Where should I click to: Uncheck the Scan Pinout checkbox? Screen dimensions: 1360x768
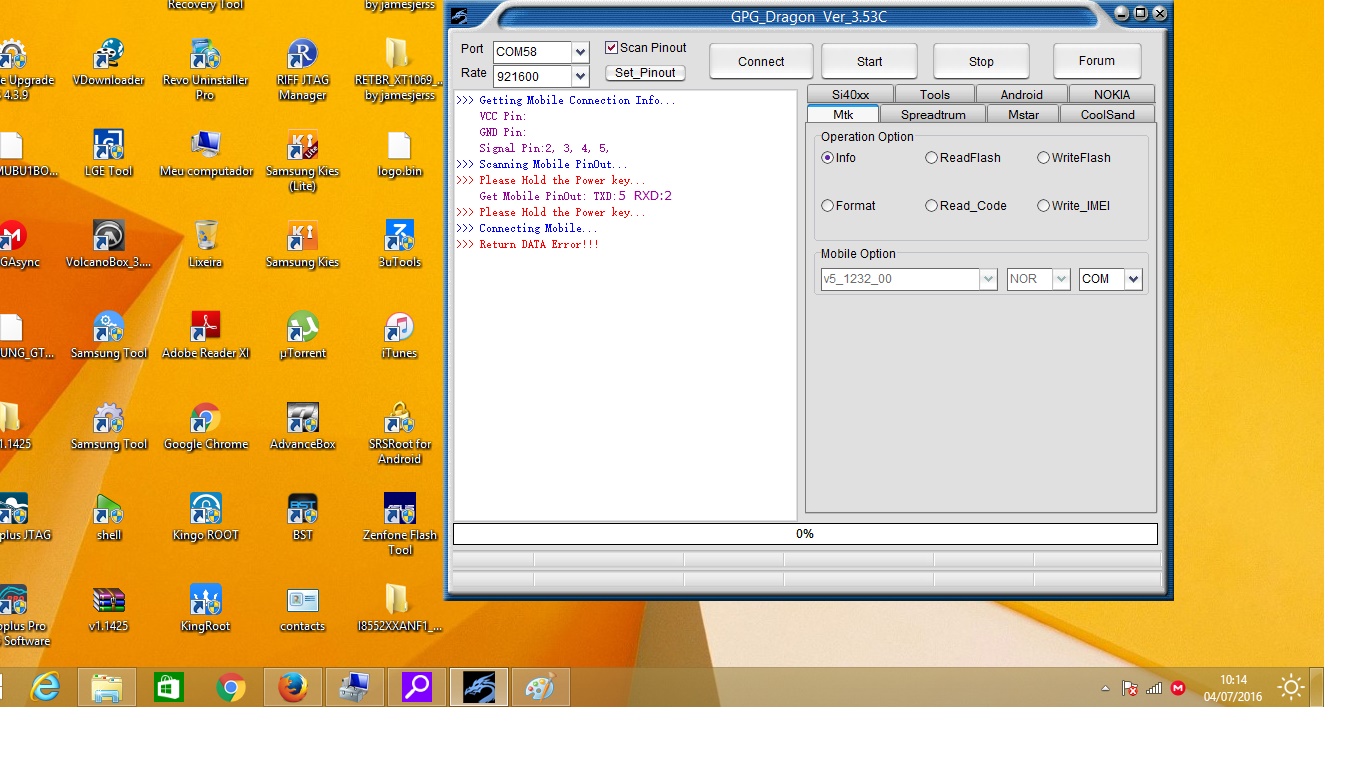pyautogui.click(x=611, y=48)
